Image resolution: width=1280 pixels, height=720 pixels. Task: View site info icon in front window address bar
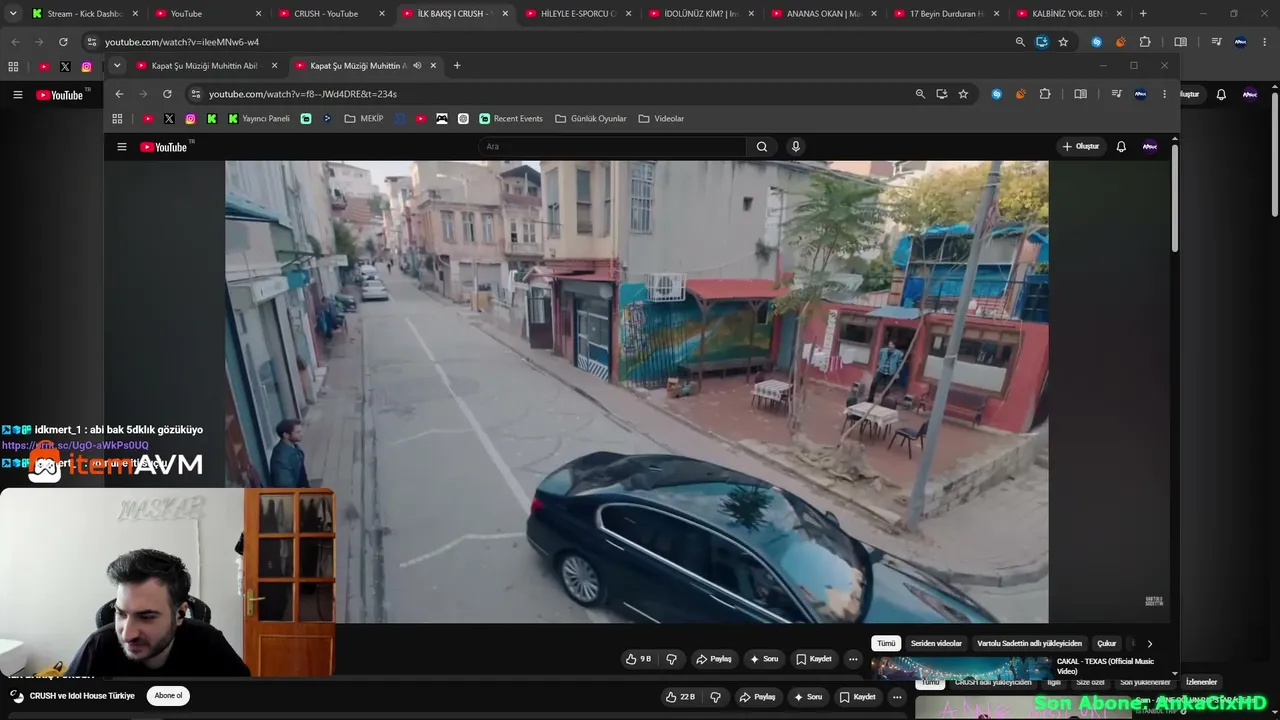[x=196, y=94]
